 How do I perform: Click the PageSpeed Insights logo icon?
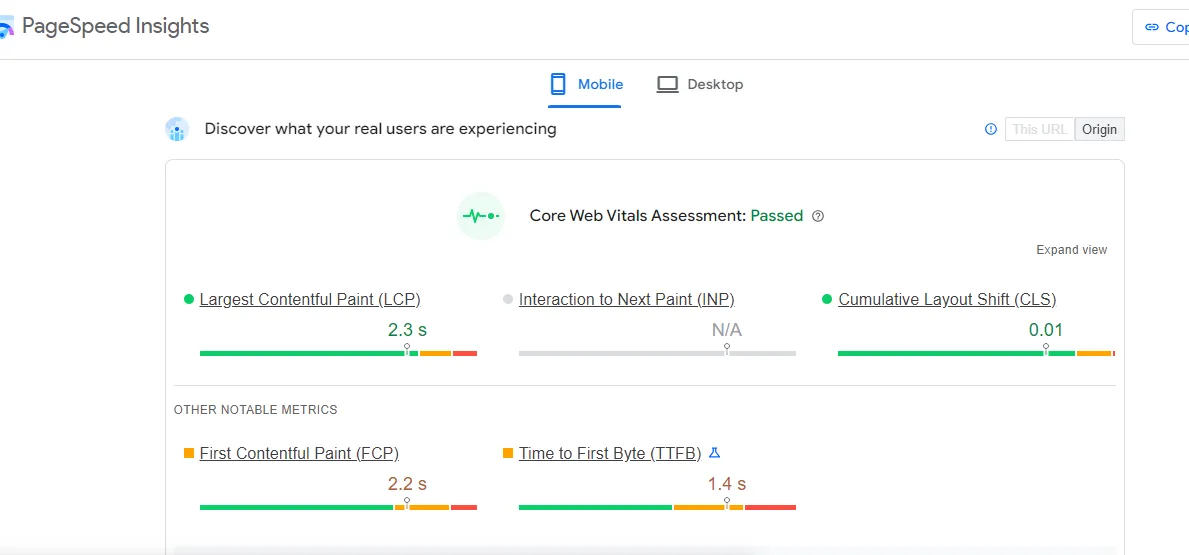[6, 28]
